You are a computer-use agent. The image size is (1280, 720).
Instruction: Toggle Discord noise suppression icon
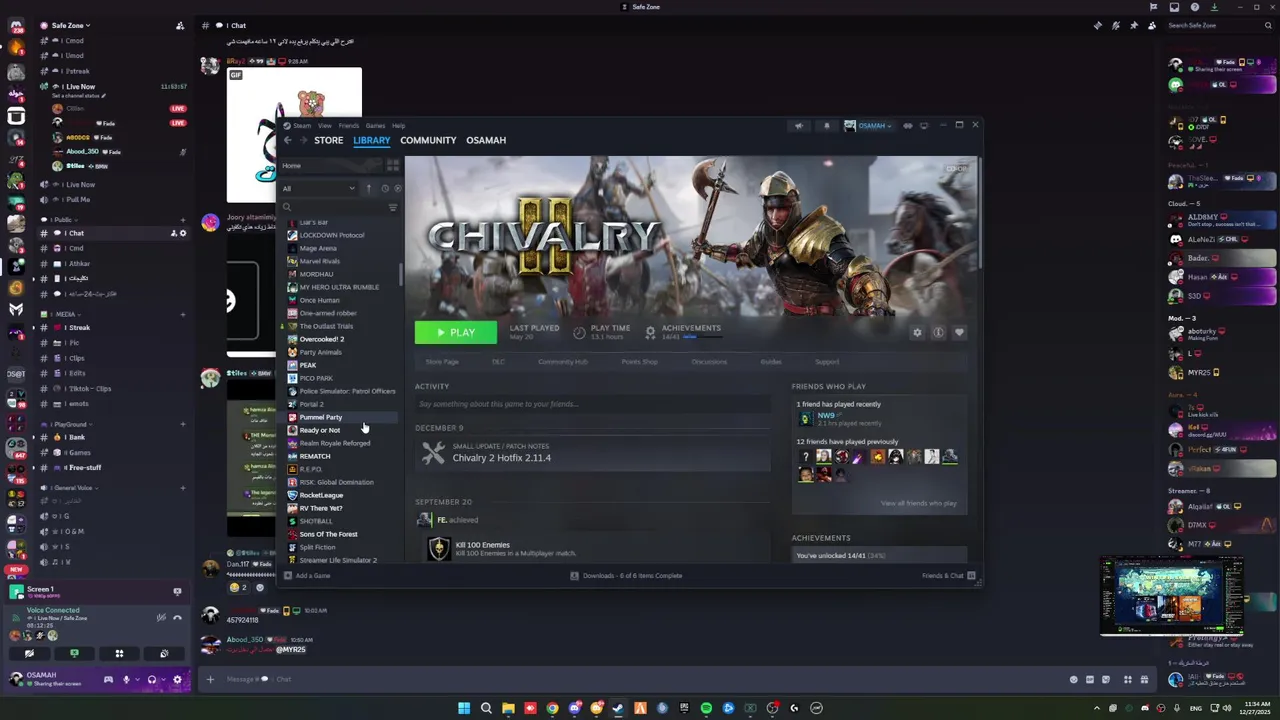click(161, 618)
